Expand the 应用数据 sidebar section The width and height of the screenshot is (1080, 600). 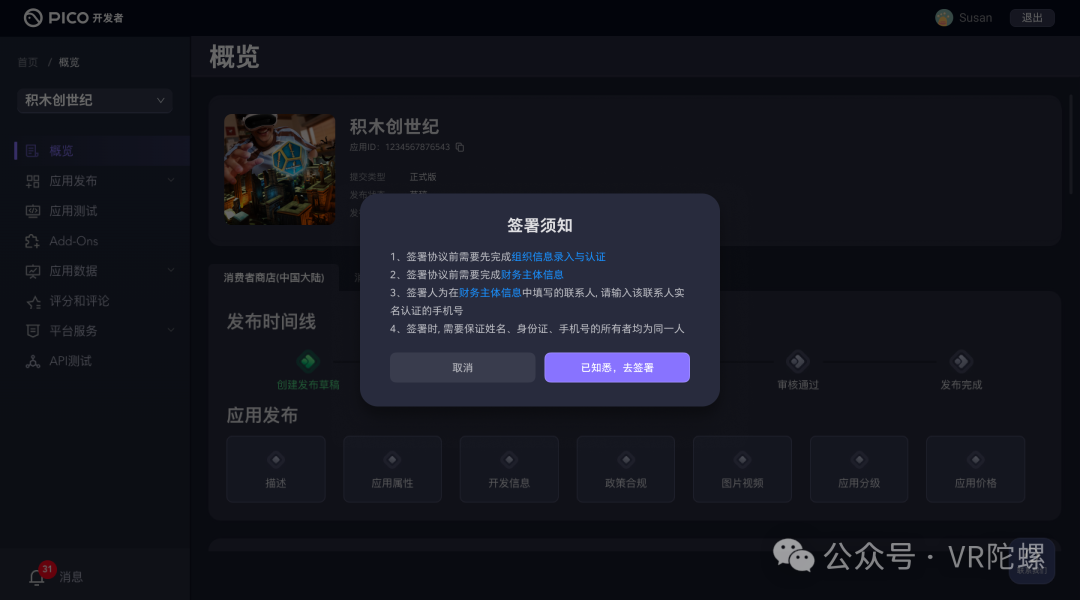[x=171, y=270]
